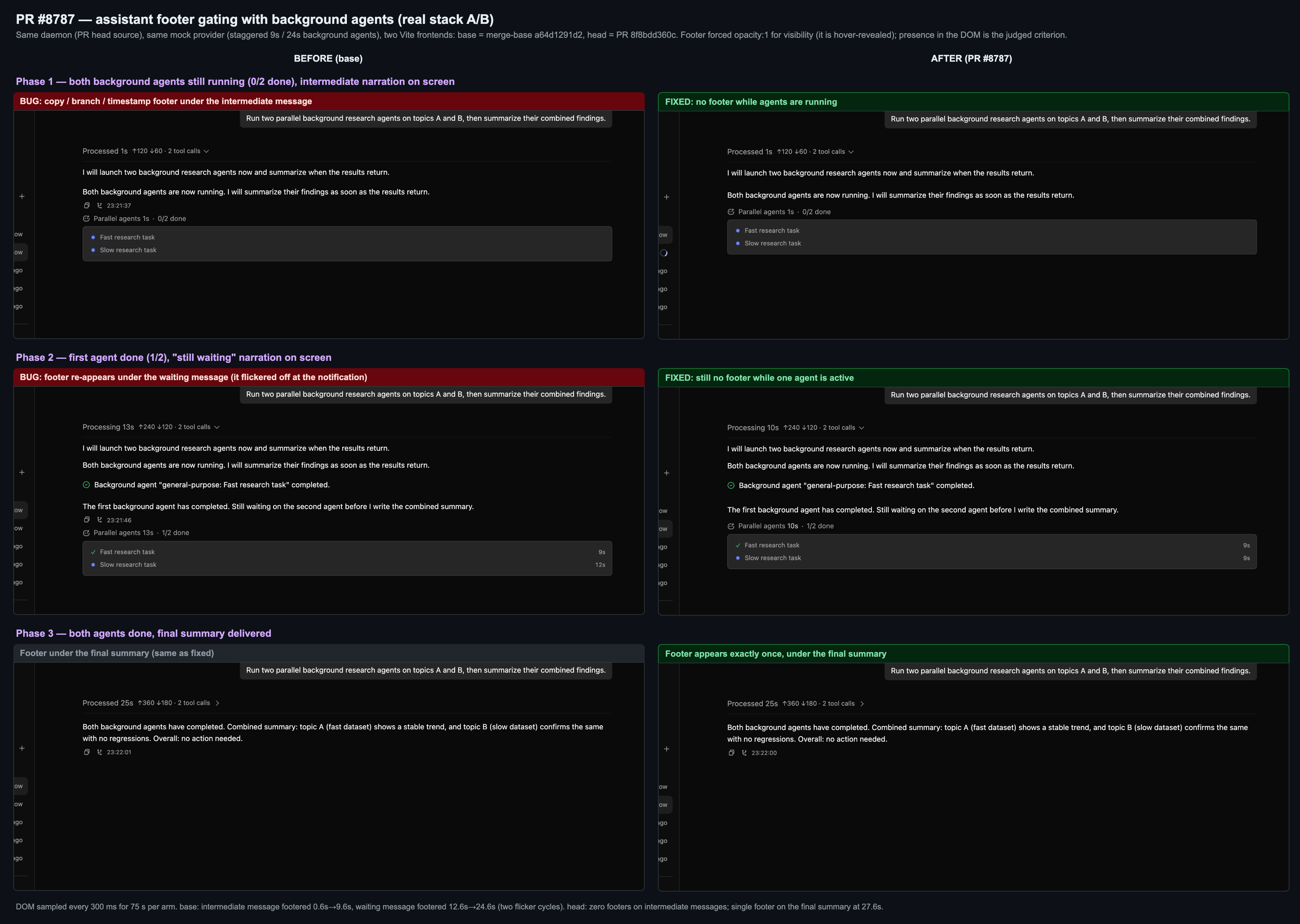1300x924 pixels.
Task: Click the plus icon in Phase 3 BEFORE panel
Action: tap(22, 748)
